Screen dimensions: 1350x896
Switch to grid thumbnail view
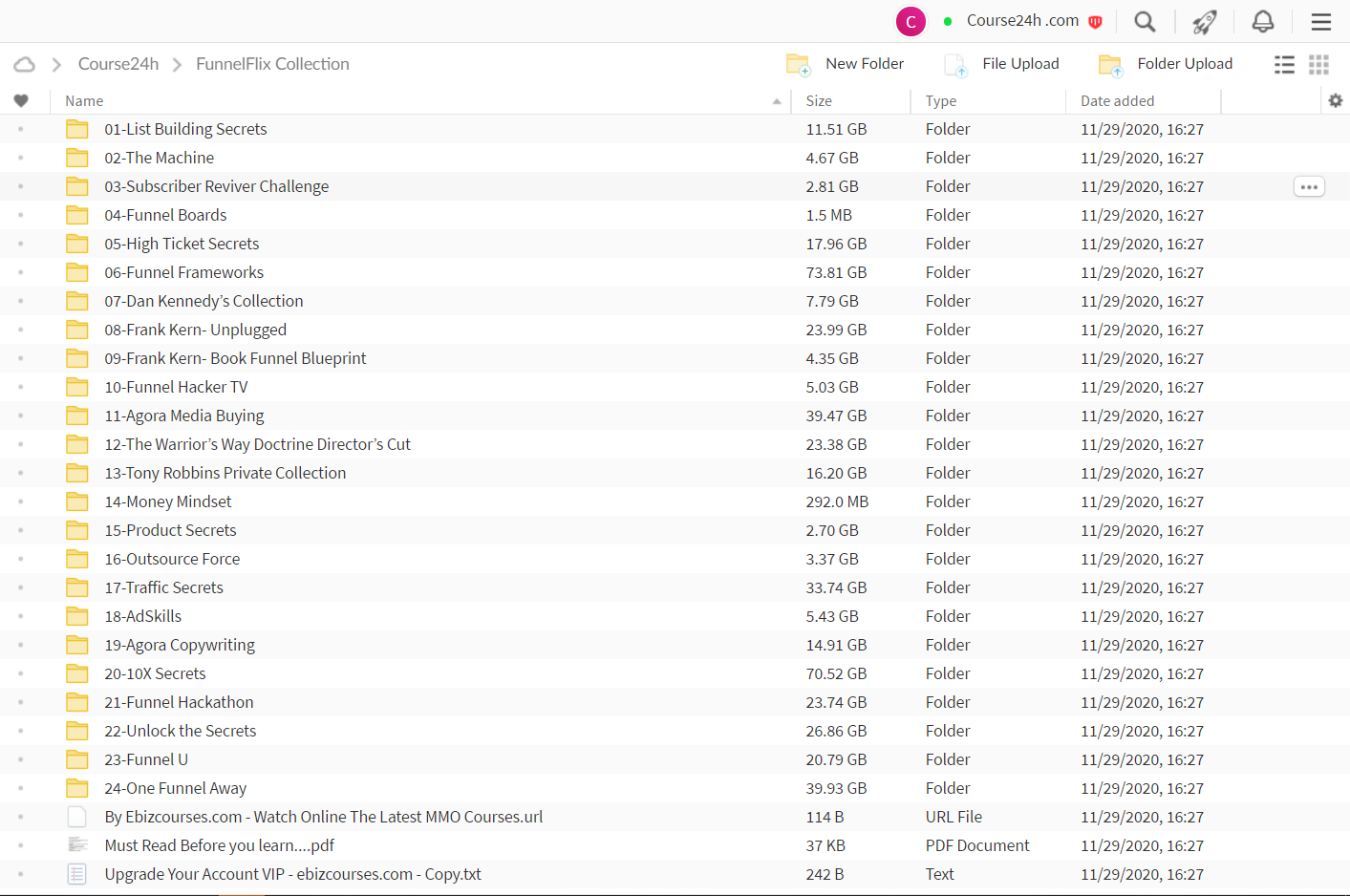tap(1318, 64)
